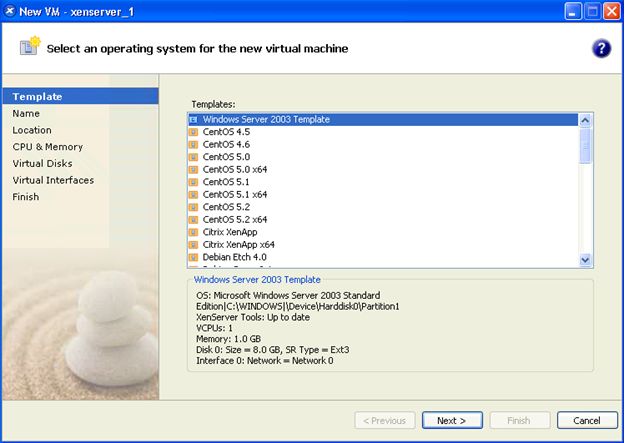Click the Citrix XenApp template icon
Screen dimensions: 625x443
click(194, 232)
